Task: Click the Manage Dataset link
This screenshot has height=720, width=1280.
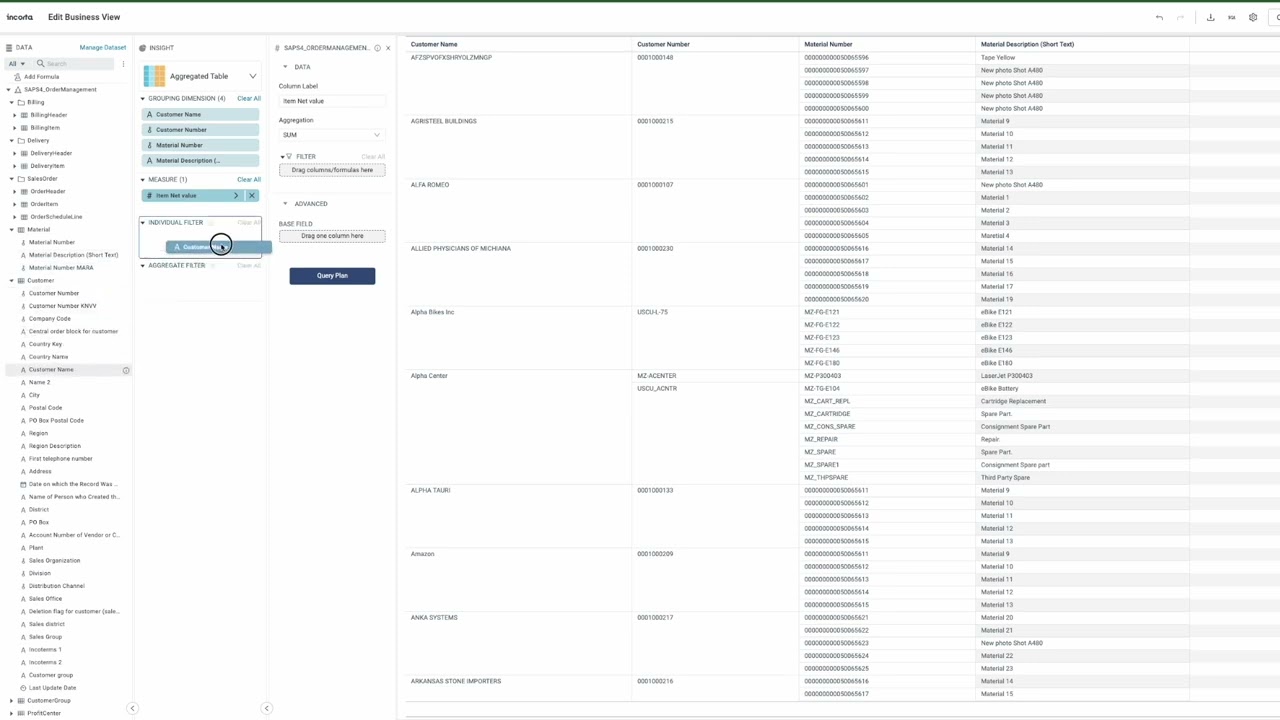Action: pos(103,48)
